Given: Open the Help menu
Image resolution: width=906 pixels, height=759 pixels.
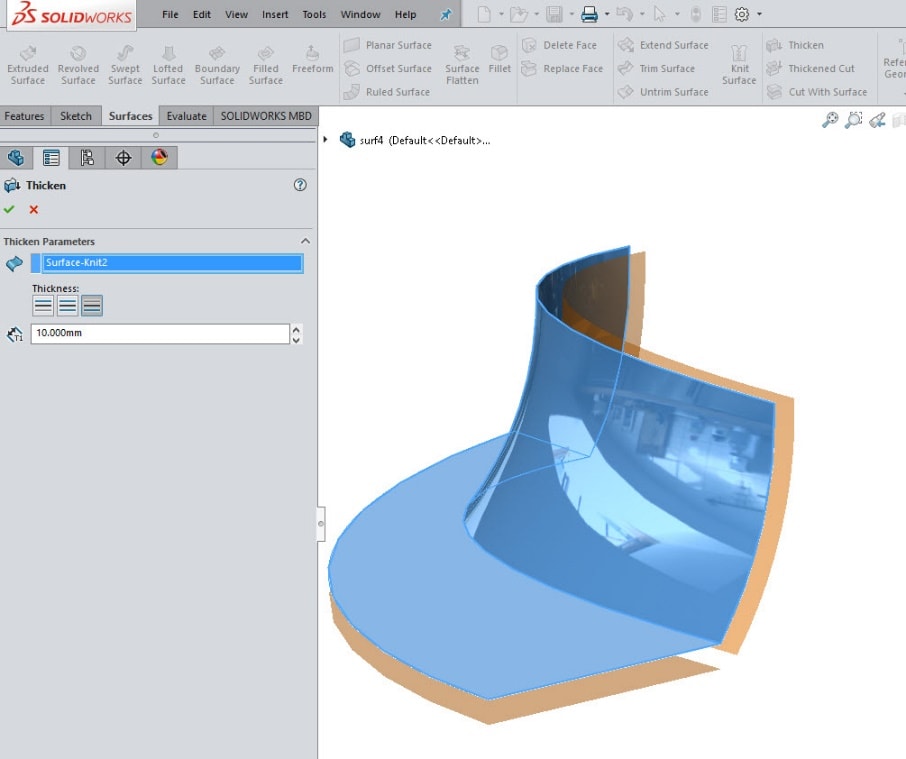Looking at the screenshot, I should point(405,14).
